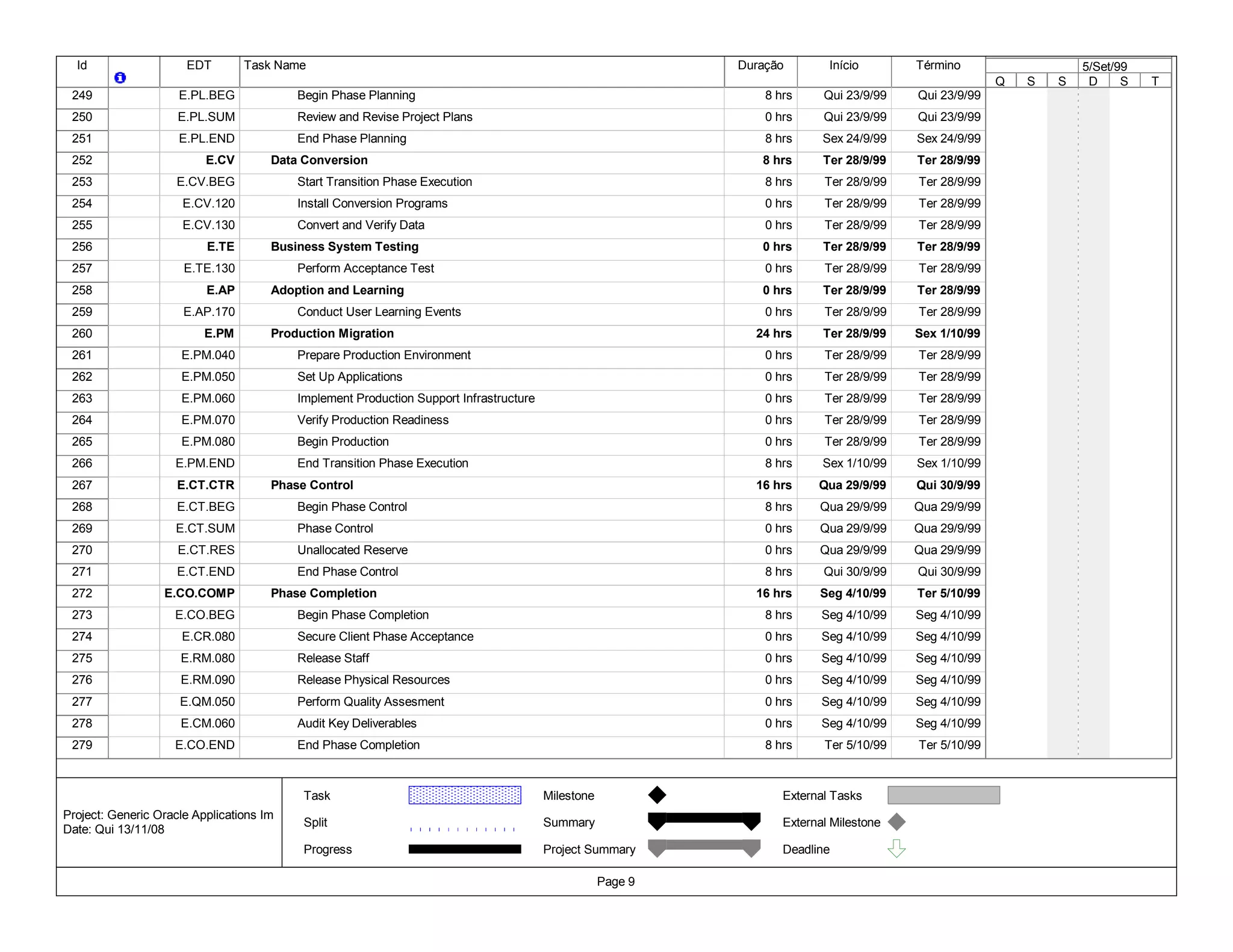This screenshot has height=952, width=1233.
Task: Click the Date: Qui 13/11/08 text
Action: point(113,830)
